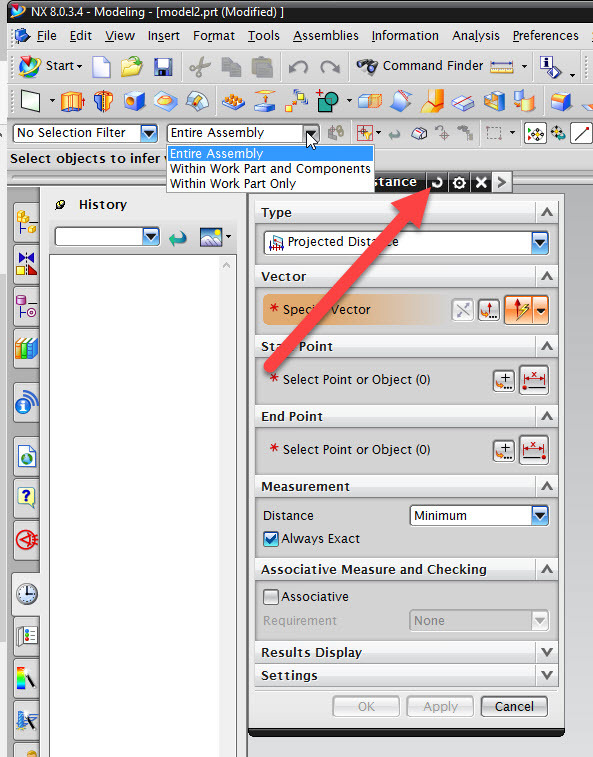Screen dimensions: 593x757
Task: Open the Analysis menu
Action: point(476,36)
